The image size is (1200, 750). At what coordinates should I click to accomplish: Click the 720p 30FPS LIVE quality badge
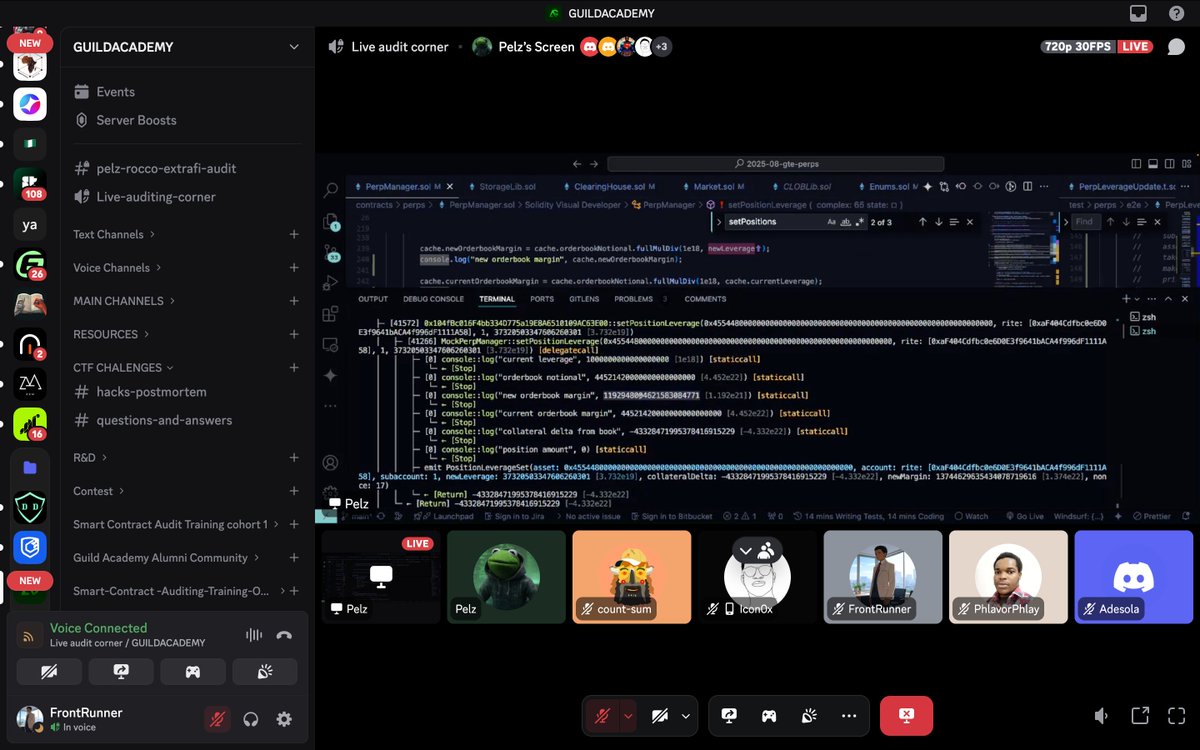1098,47
